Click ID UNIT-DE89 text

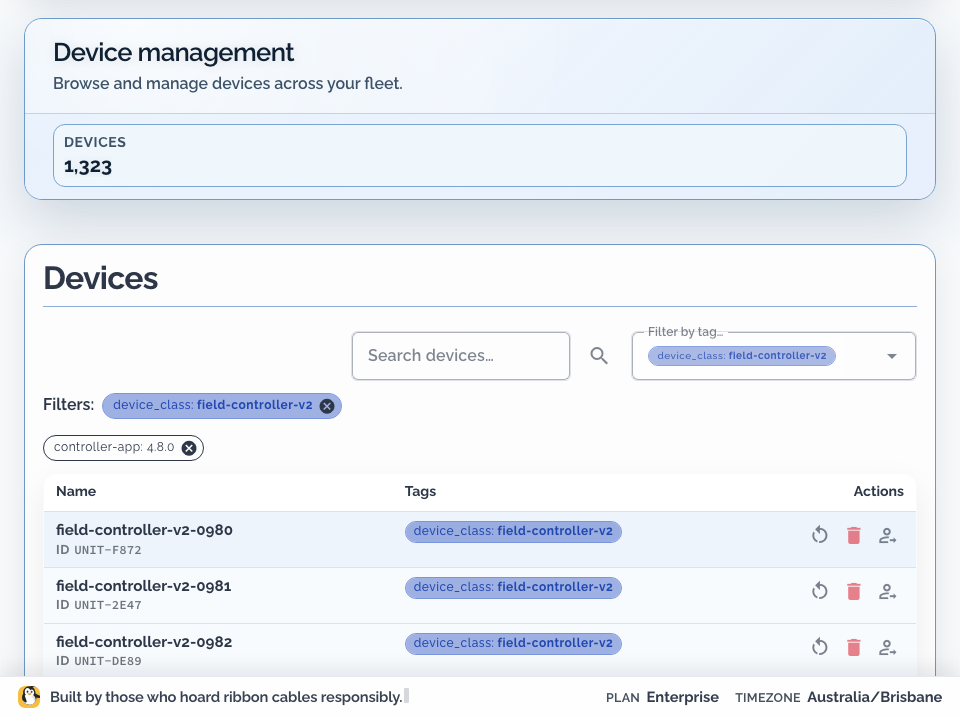coord(99,661)
